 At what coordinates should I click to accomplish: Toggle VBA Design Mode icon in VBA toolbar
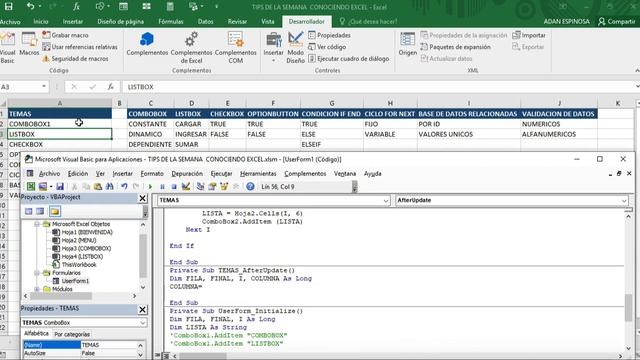(x=186, y=187)
